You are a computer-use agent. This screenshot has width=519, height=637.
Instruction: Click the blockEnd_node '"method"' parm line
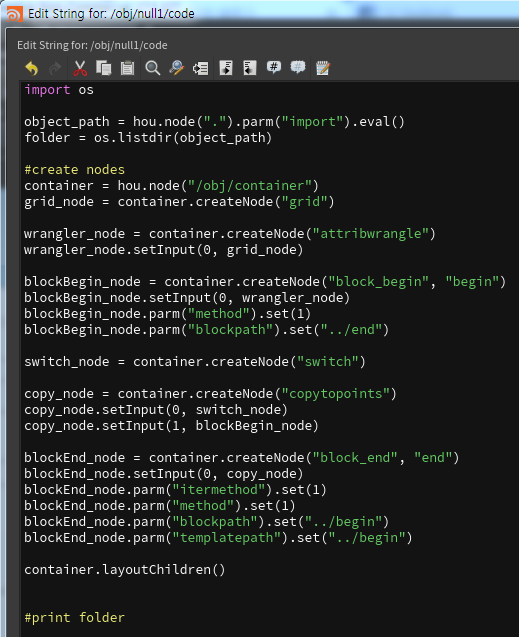pyautogui.click(x=160, y=506)
